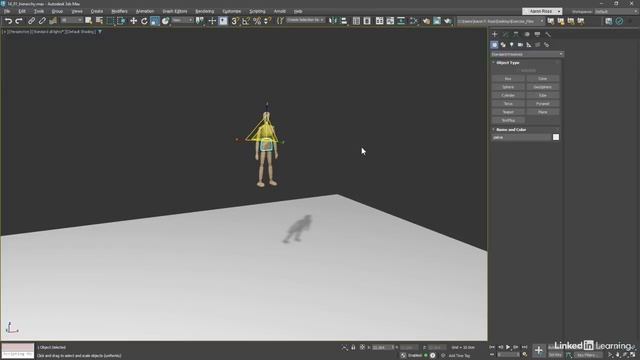The width and height of the screenshot is (640, 360).
Task: Switch to the Motion panel tab
Action: tap(527, 34)
